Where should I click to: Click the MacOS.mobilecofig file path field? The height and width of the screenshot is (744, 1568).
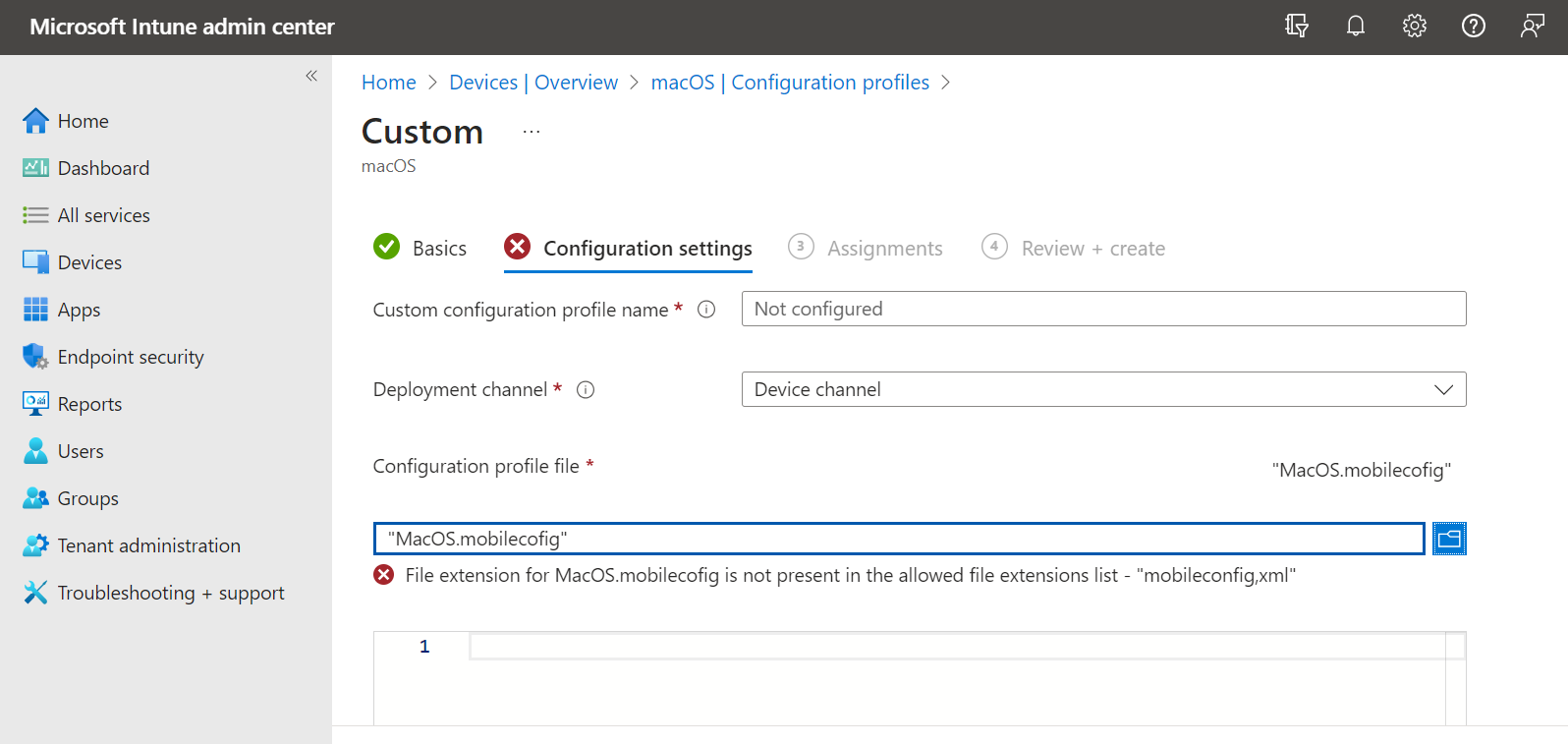(899, 539)
